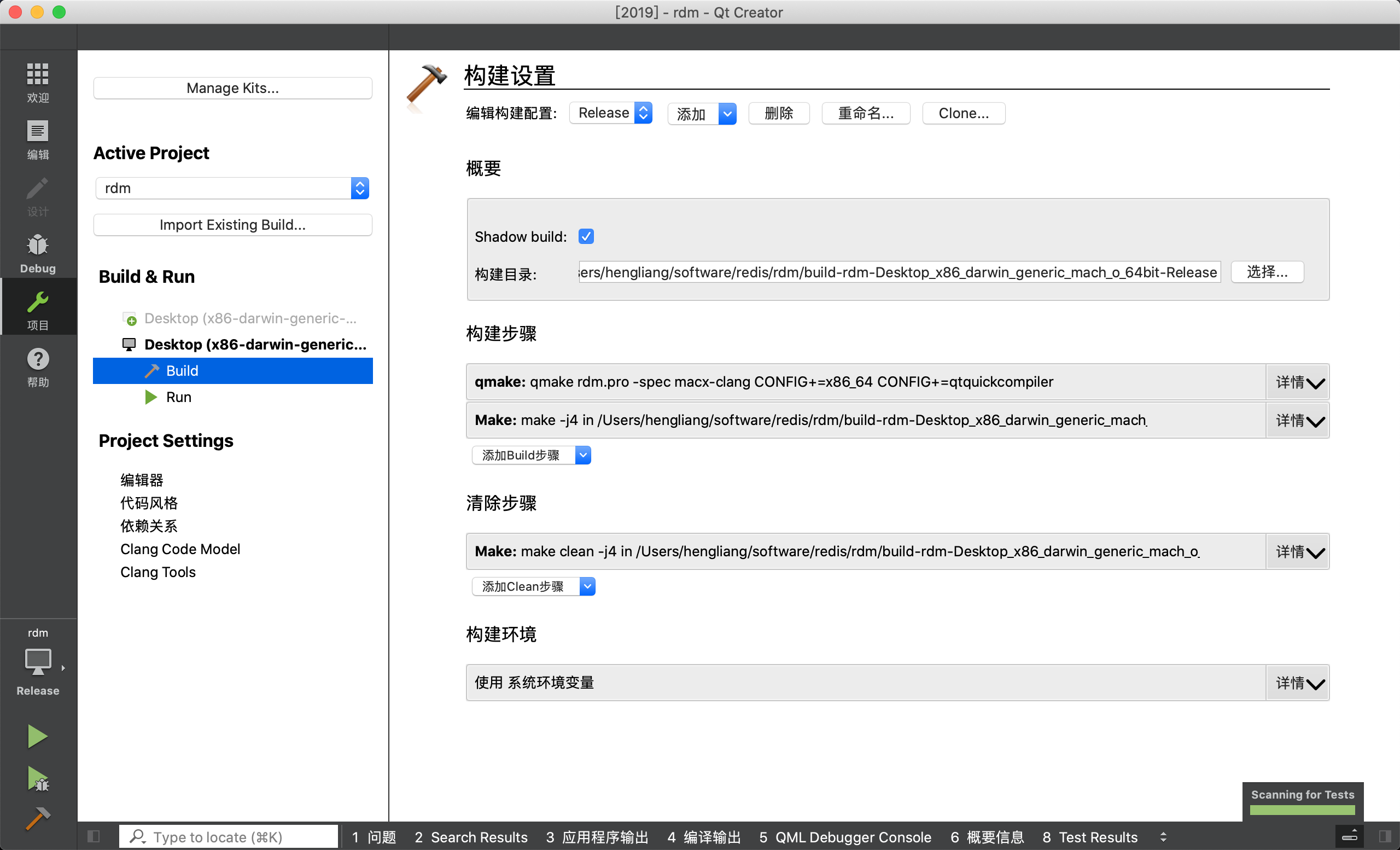Click the 重命名... button
Screen dimensions: 1400x850
point(866,113)
